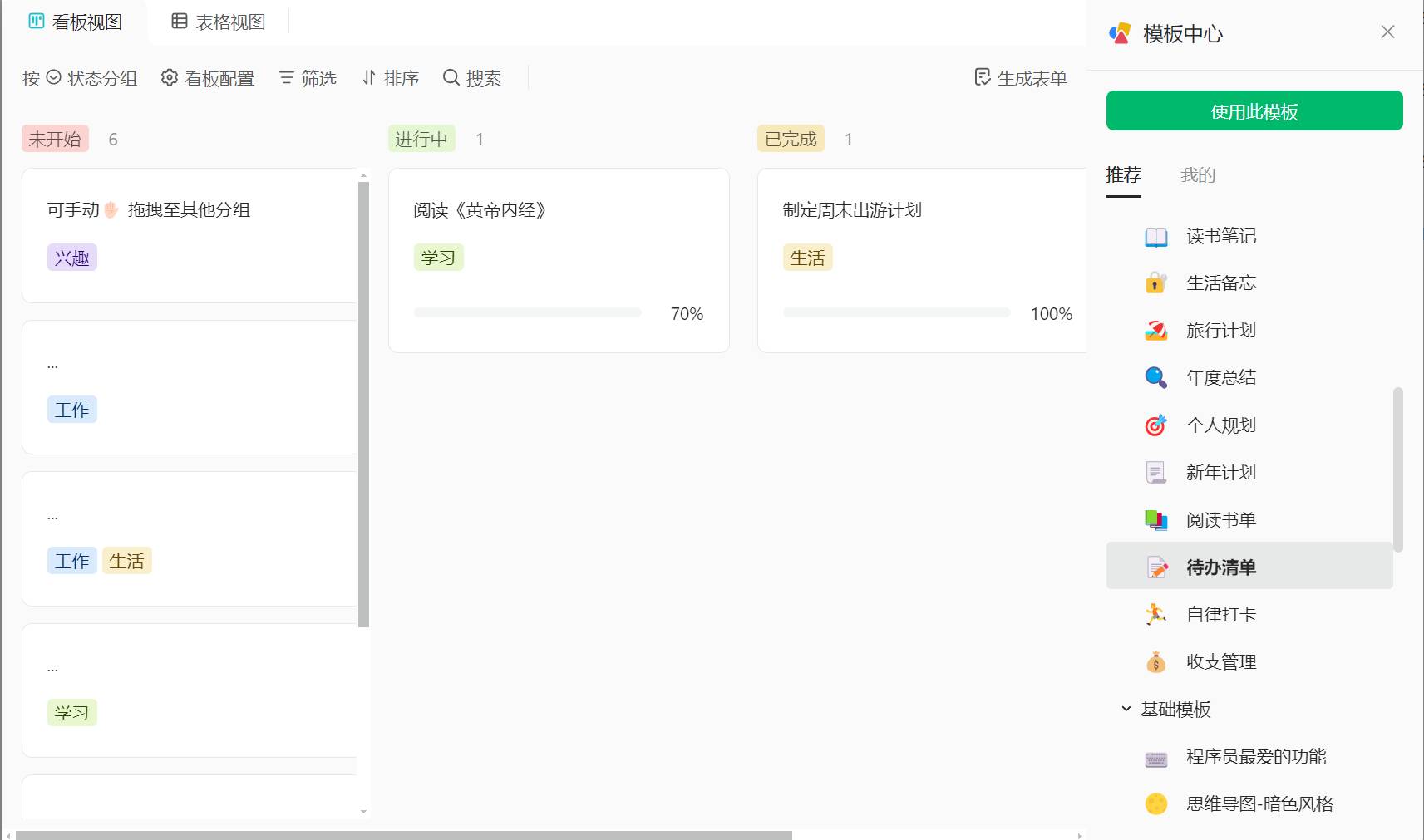Open the 制定周末出游计划 card
Image resolution: width=1424 pixels, height=840 pixels.
(x=922, y=261)
